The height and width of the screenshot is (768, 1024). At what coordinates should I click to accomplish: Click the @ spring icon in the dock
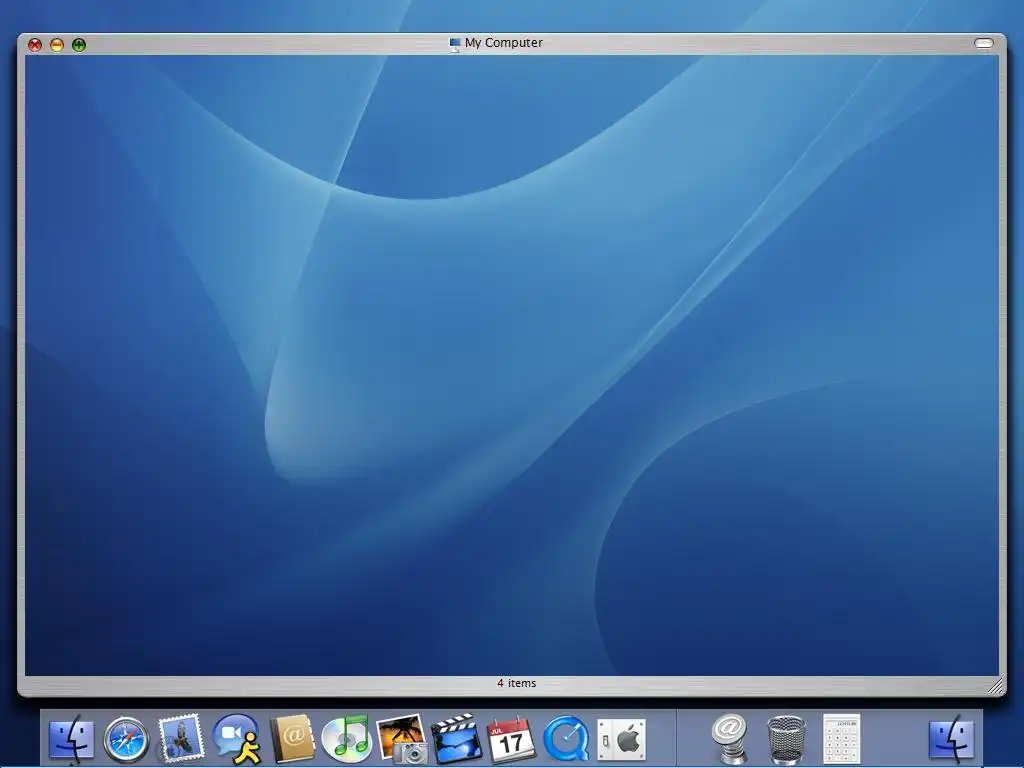[x=729, y=739]
